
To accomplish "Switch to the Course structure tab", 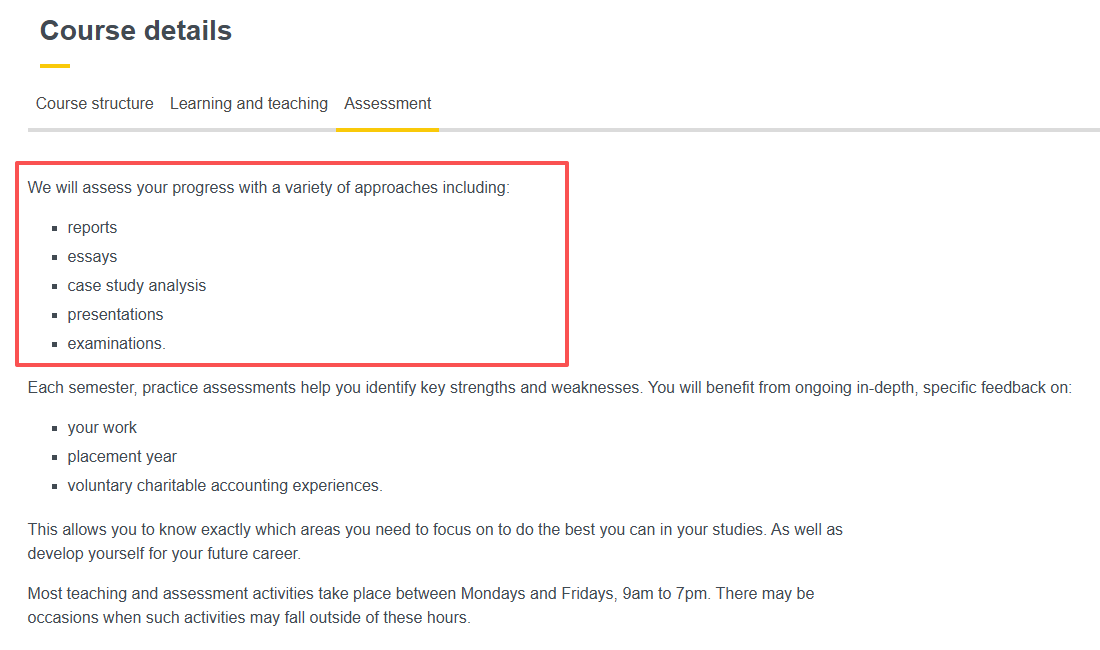I will click(x=95, y=104).
